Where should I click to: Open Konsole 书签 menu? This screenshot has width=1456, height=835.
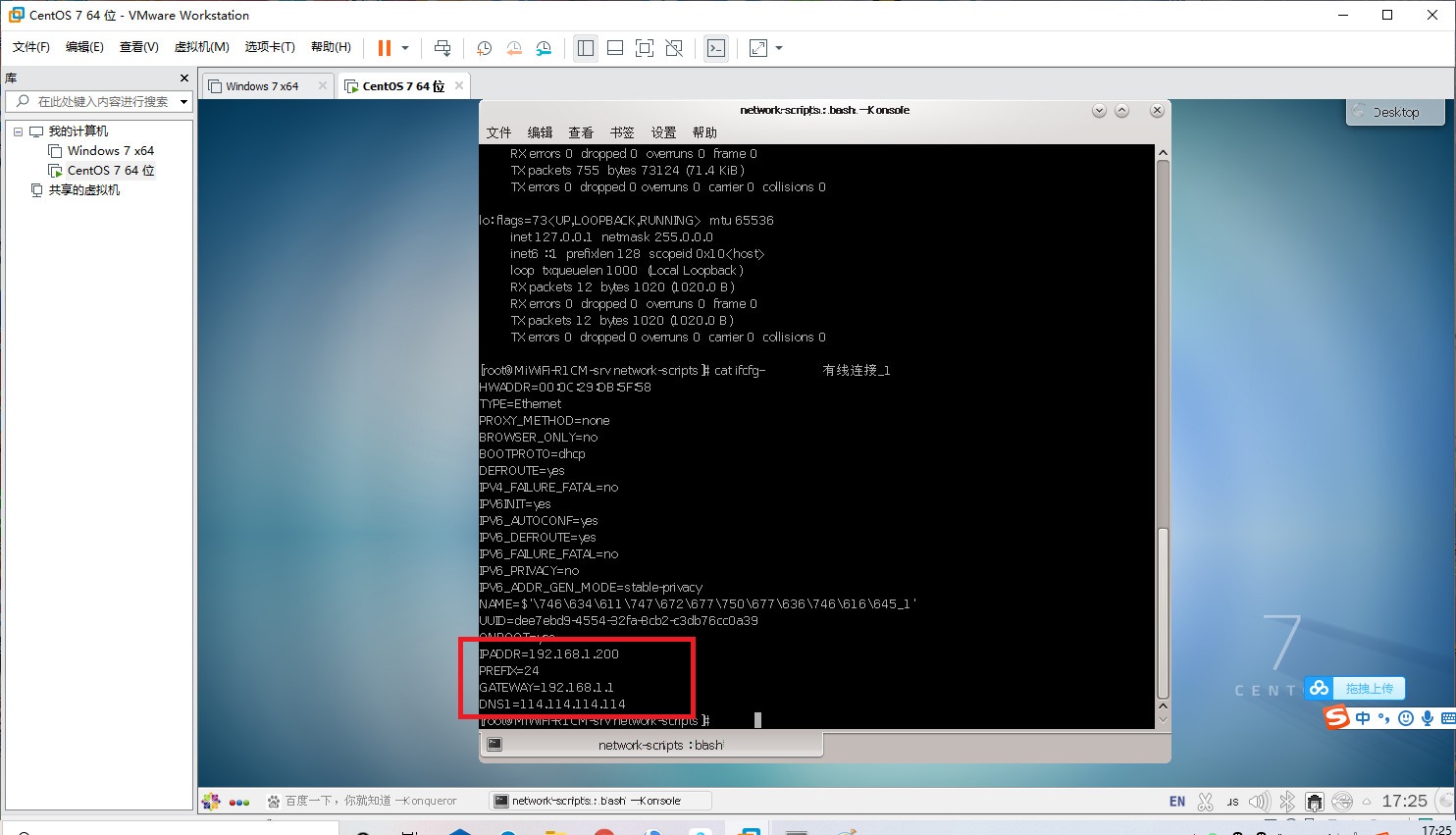pos(622,132)
